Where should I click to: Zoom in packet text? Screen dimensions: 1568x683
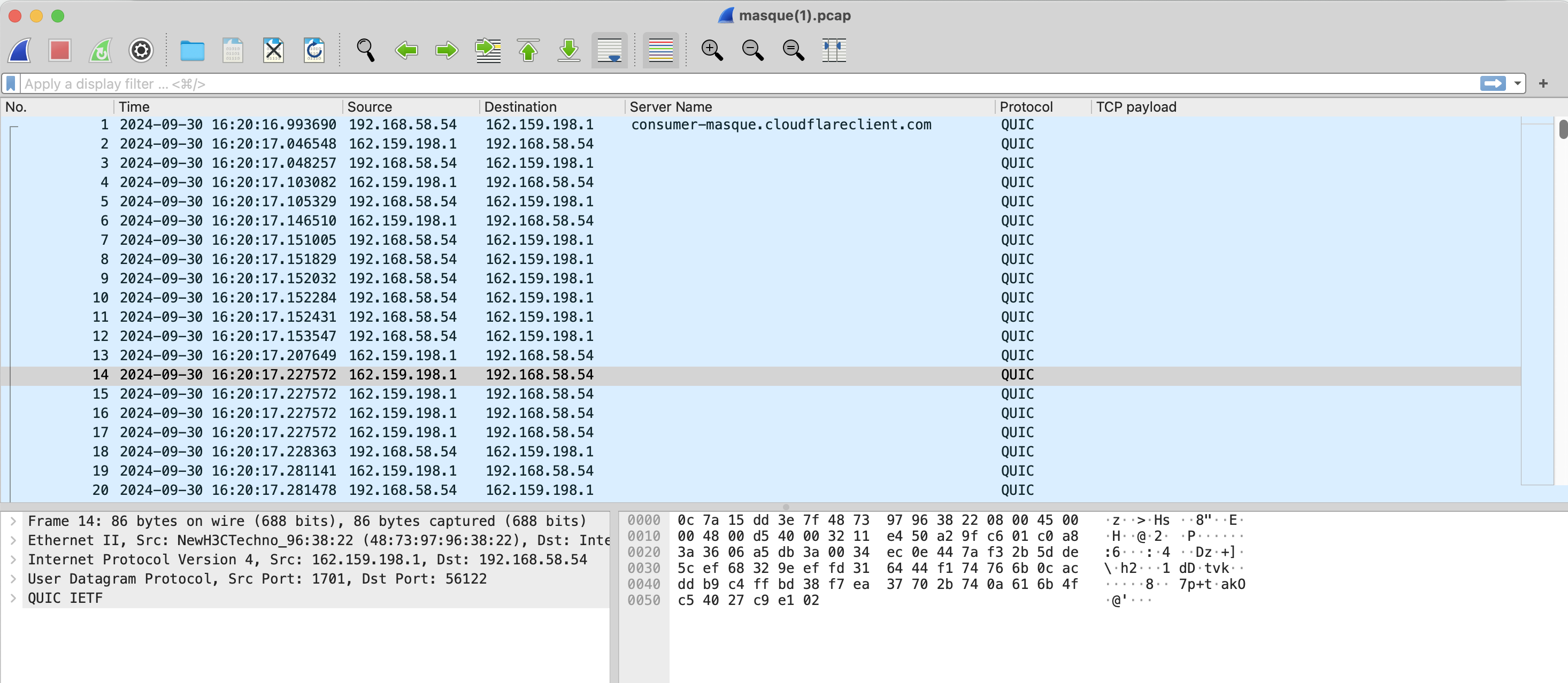point(712,50)
